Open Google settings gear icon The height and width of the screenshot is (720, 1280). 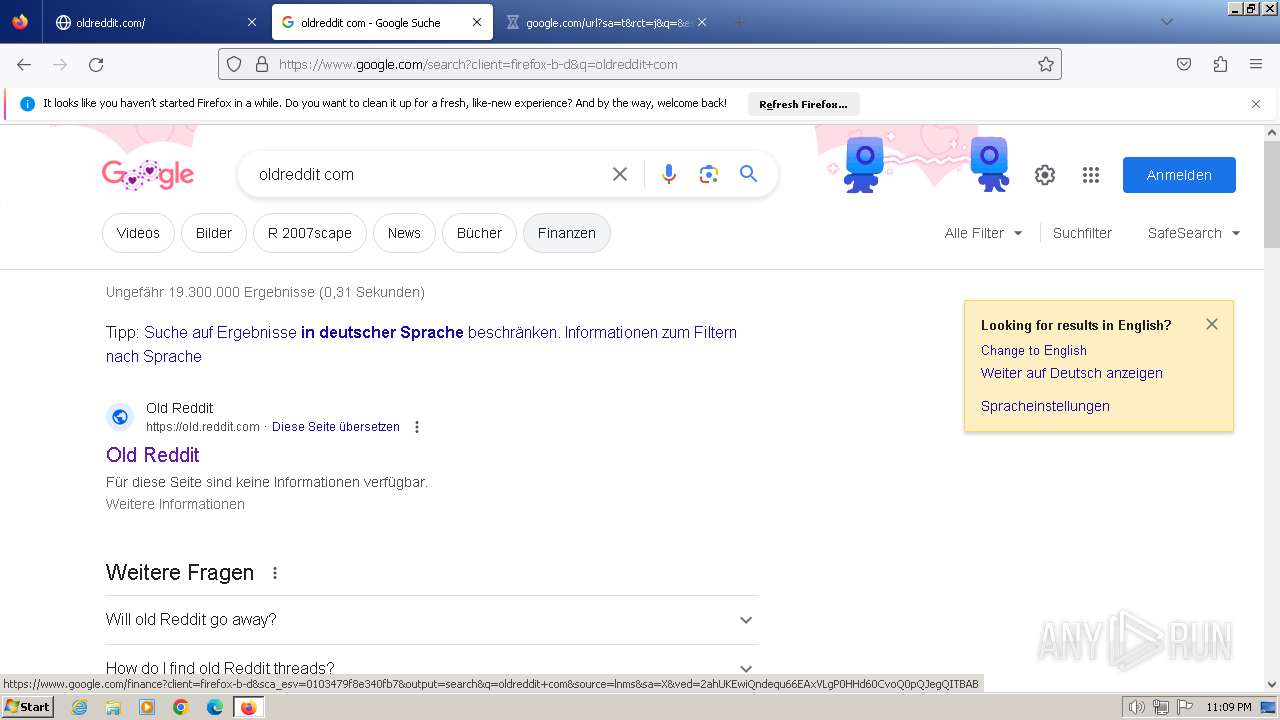click(x=1045, y=175)
